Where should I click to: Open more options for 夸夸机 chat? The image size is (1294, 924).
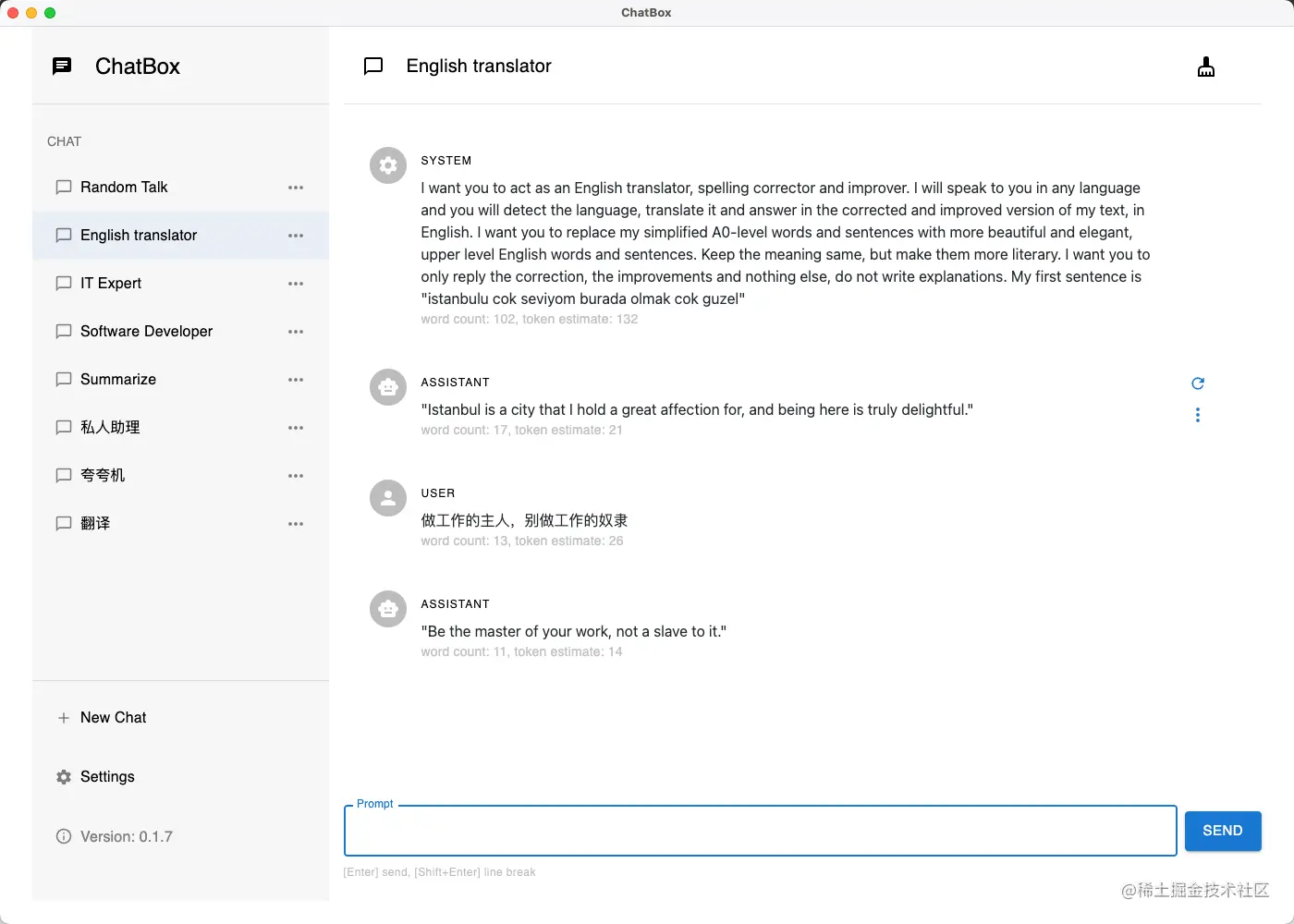296,476
